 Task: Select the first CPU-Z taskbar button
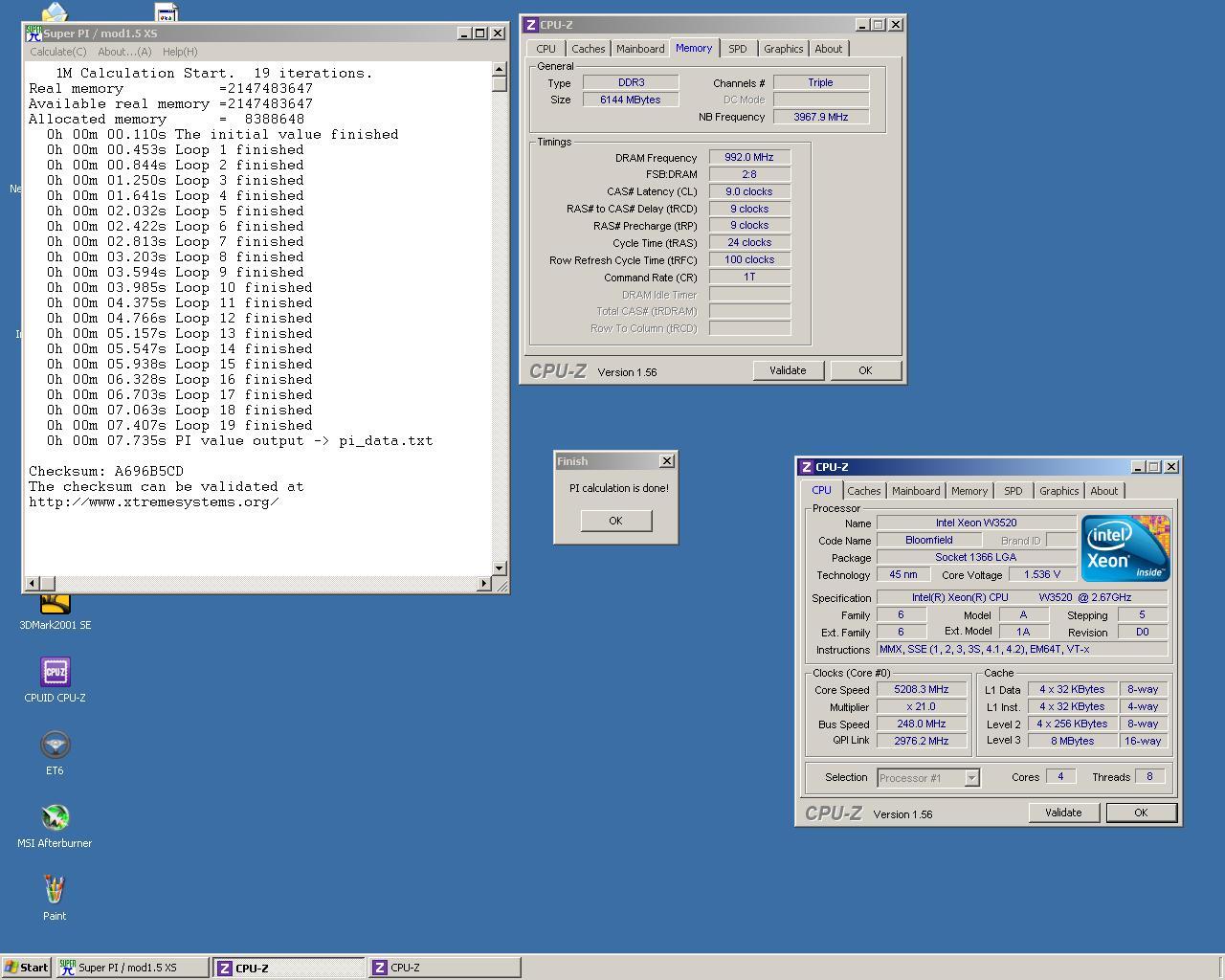[x=288, y=968]
